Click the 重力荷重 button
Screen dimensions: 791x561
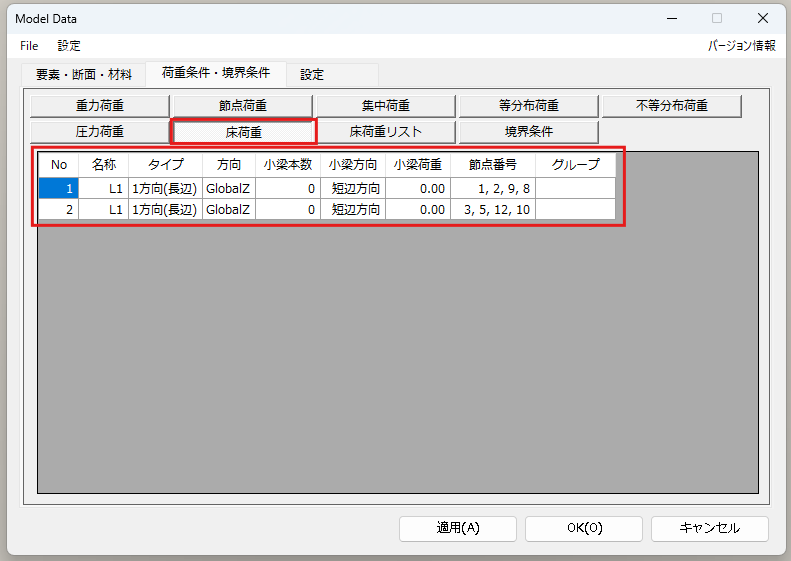coord(100,106)
